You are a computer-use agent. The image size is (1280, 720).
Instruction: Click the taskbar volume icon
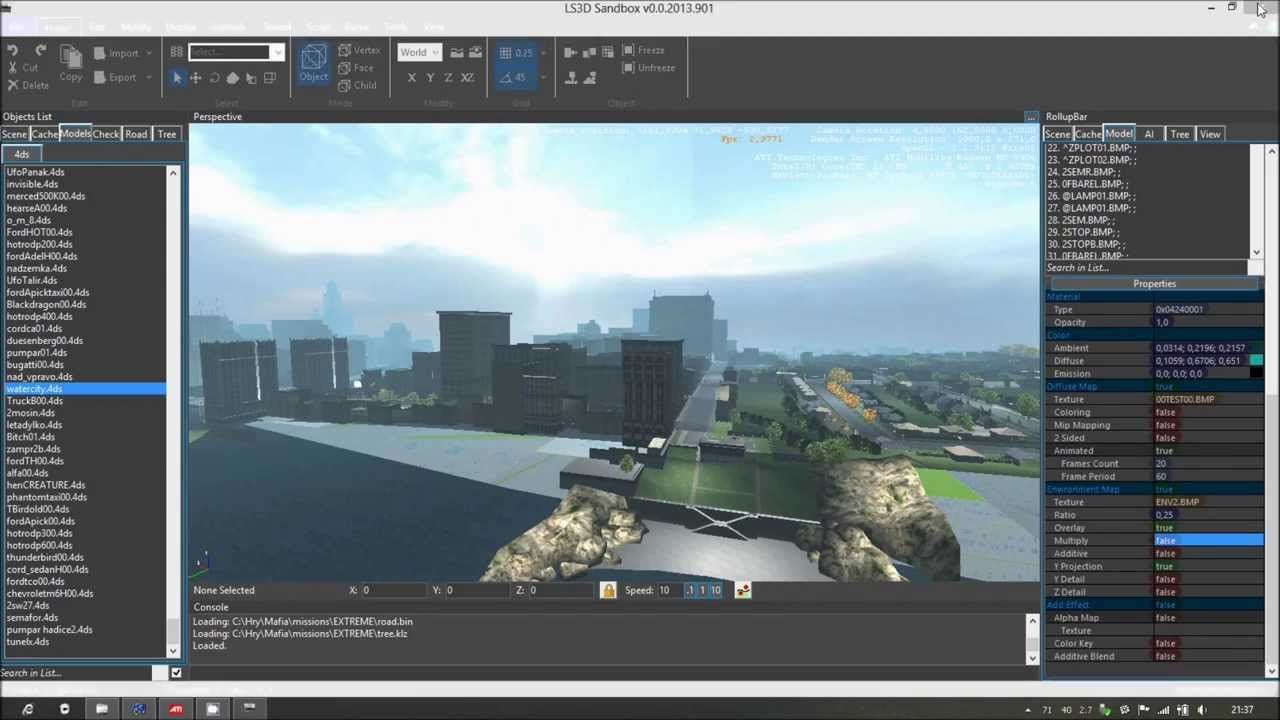(1201, 710)
